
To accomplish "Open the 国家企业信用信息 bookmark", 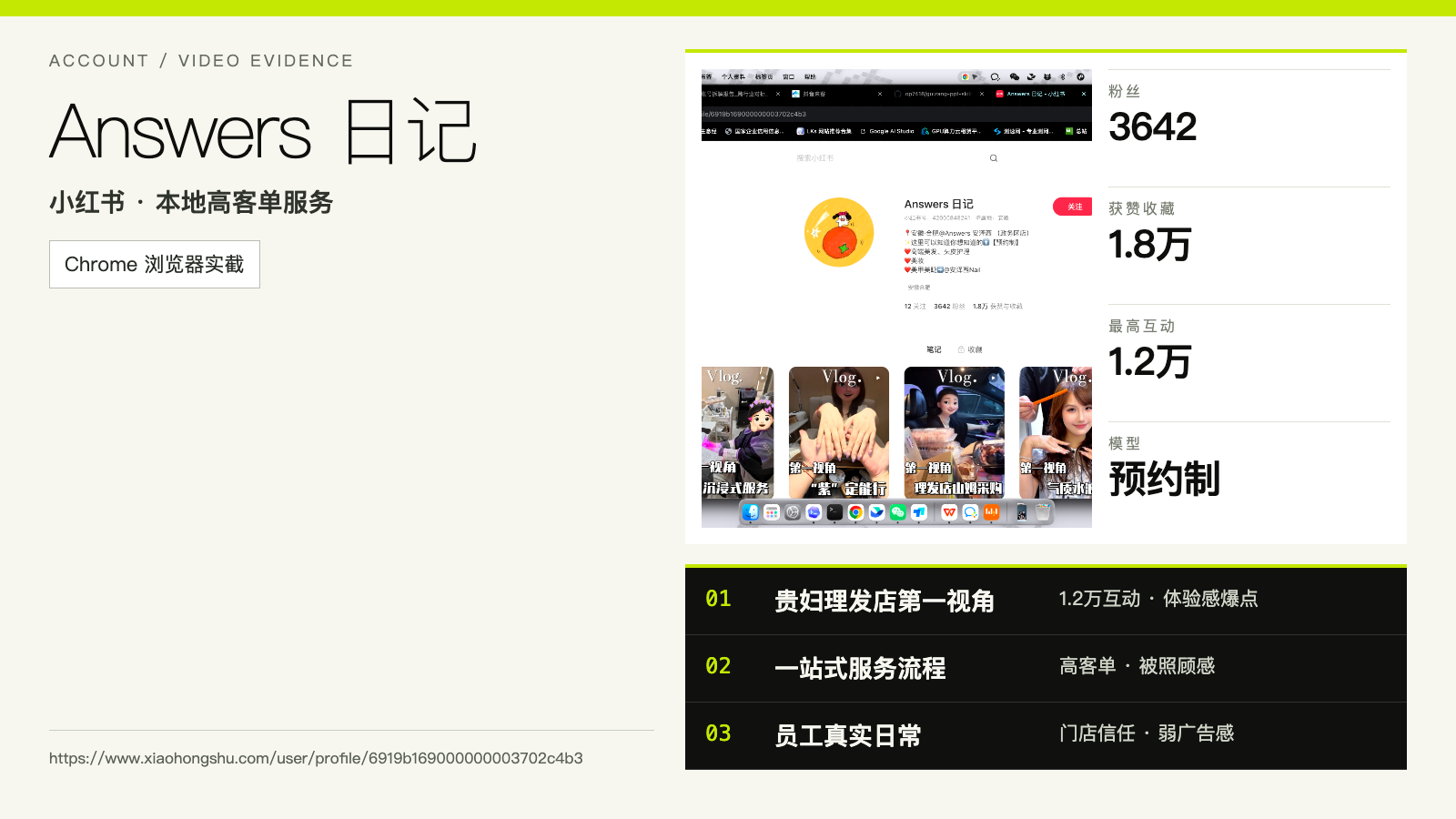I will coord(754,131).
